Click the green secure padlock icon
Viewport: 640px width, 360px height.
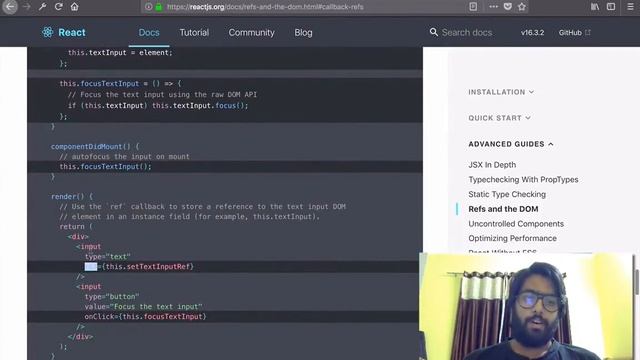pyautogui.click(x=159, y=7)
